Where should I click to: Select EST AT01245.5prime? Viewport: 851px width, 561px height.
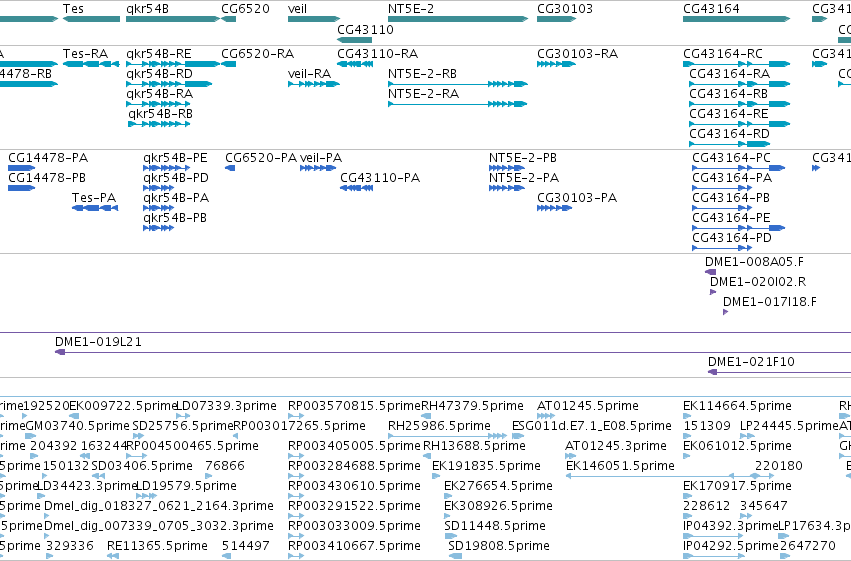[588, 406]
